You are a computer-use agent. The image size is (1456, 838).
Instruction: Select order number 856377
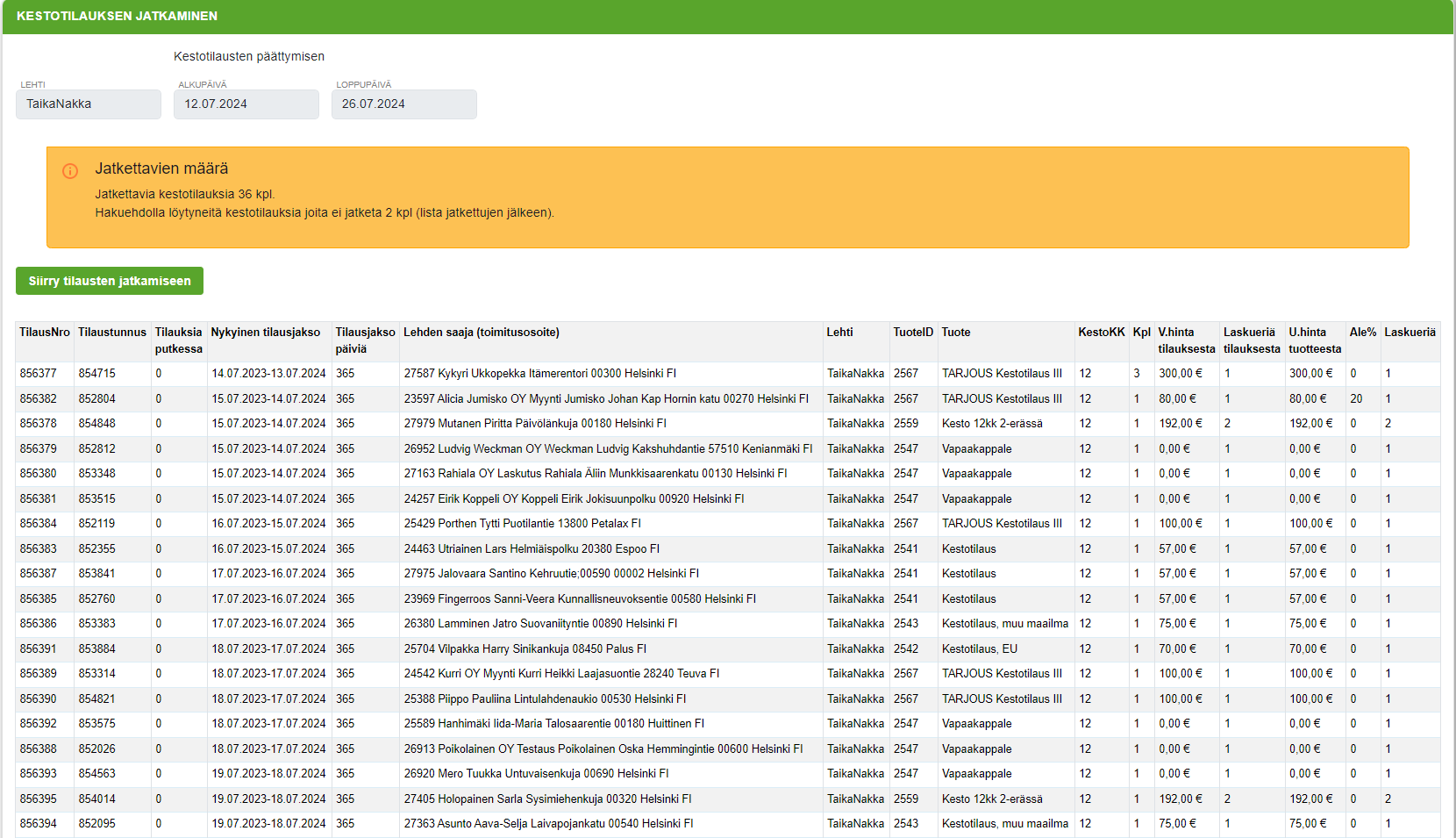(39, 374)
